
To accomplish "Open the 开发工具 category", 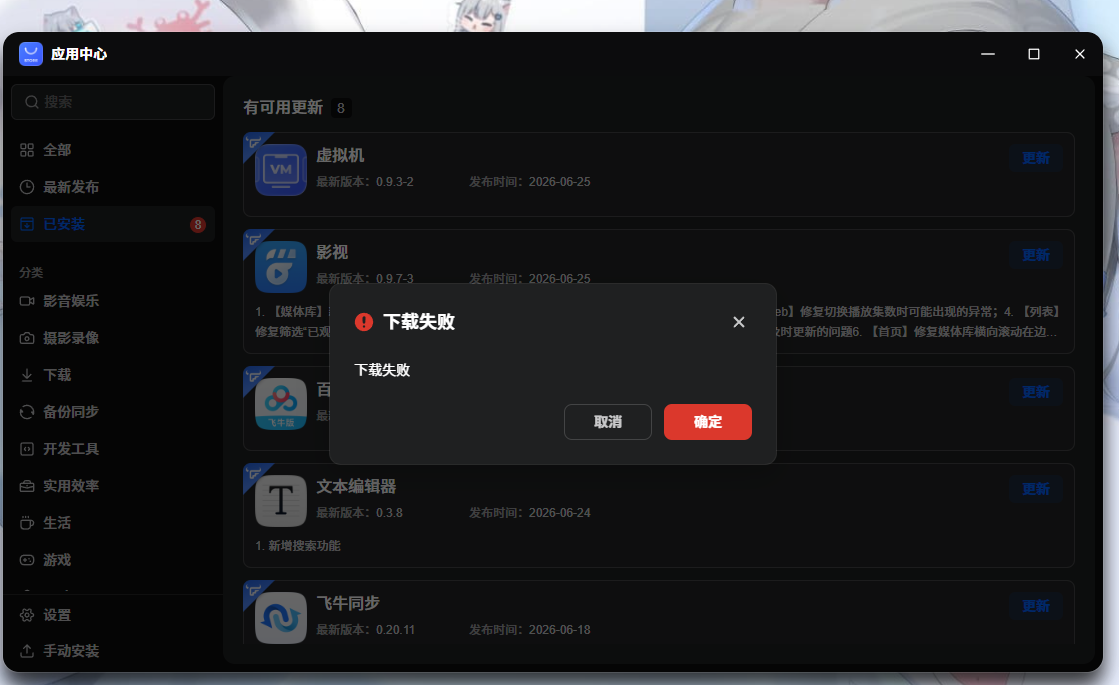I will [113, 449].
